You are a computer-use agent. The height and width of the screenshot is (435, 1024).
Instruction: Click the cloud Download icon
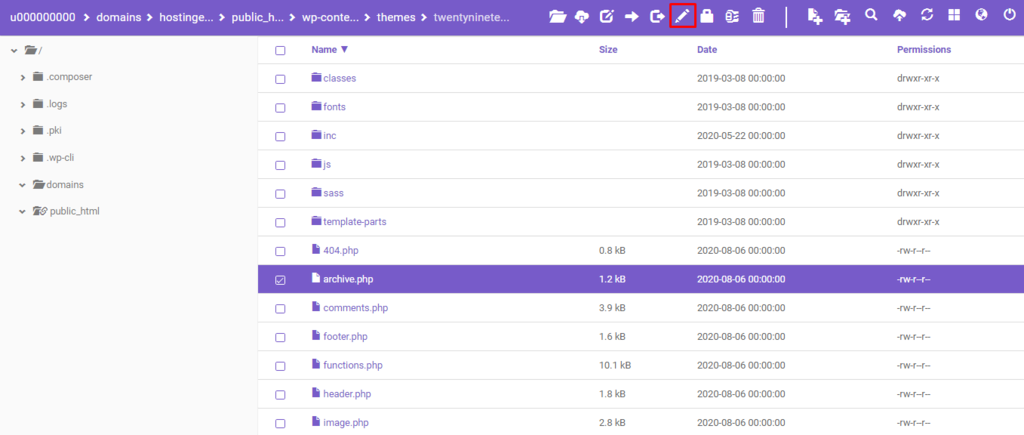click(x=581, y=17)
